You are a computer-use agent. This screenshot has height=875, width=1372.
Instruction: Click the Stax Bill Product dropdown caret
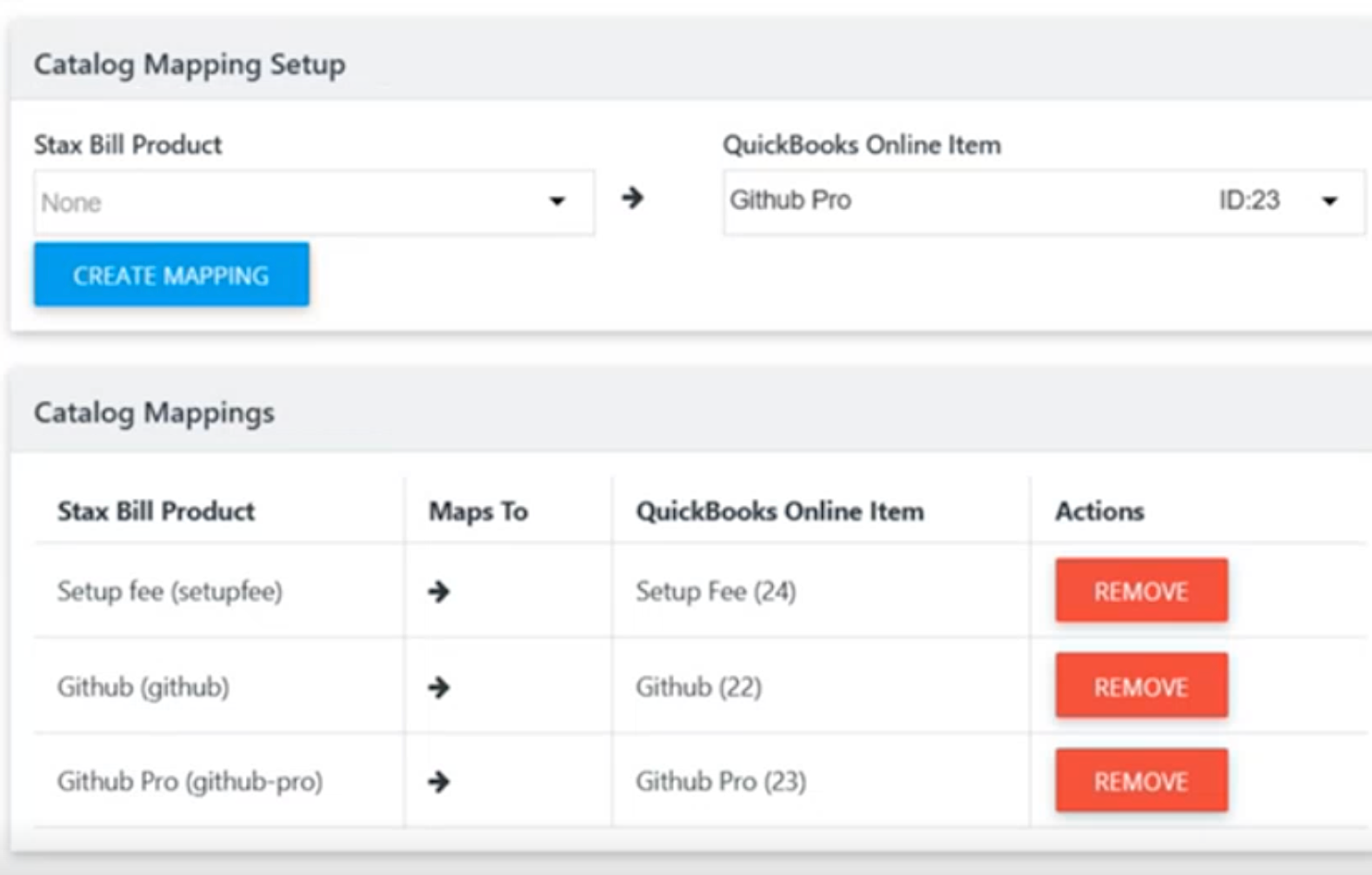pos(557,201)
